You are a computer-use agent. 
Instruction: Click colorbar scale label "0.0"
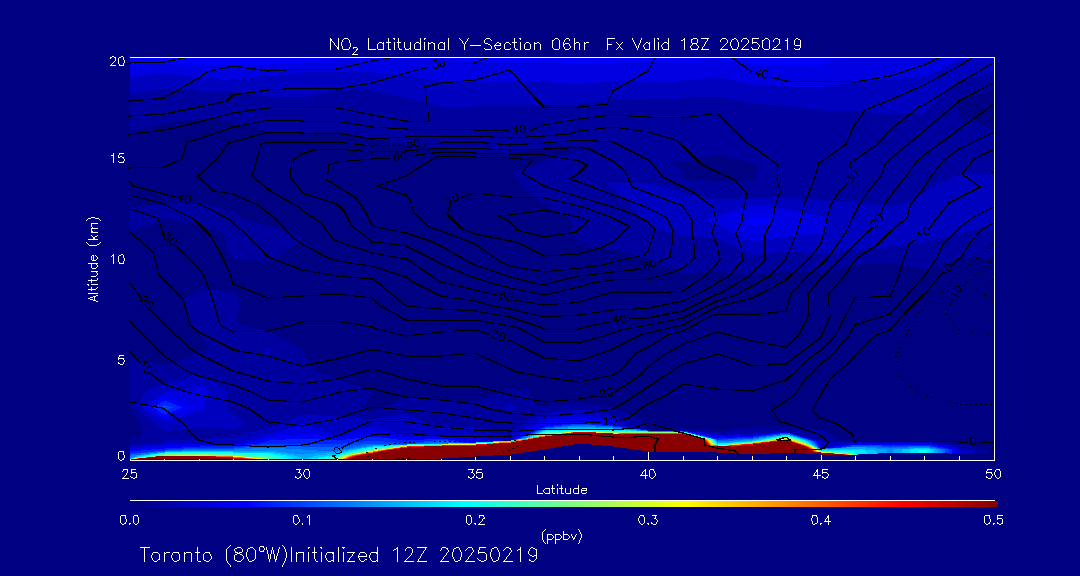(129, 521)
